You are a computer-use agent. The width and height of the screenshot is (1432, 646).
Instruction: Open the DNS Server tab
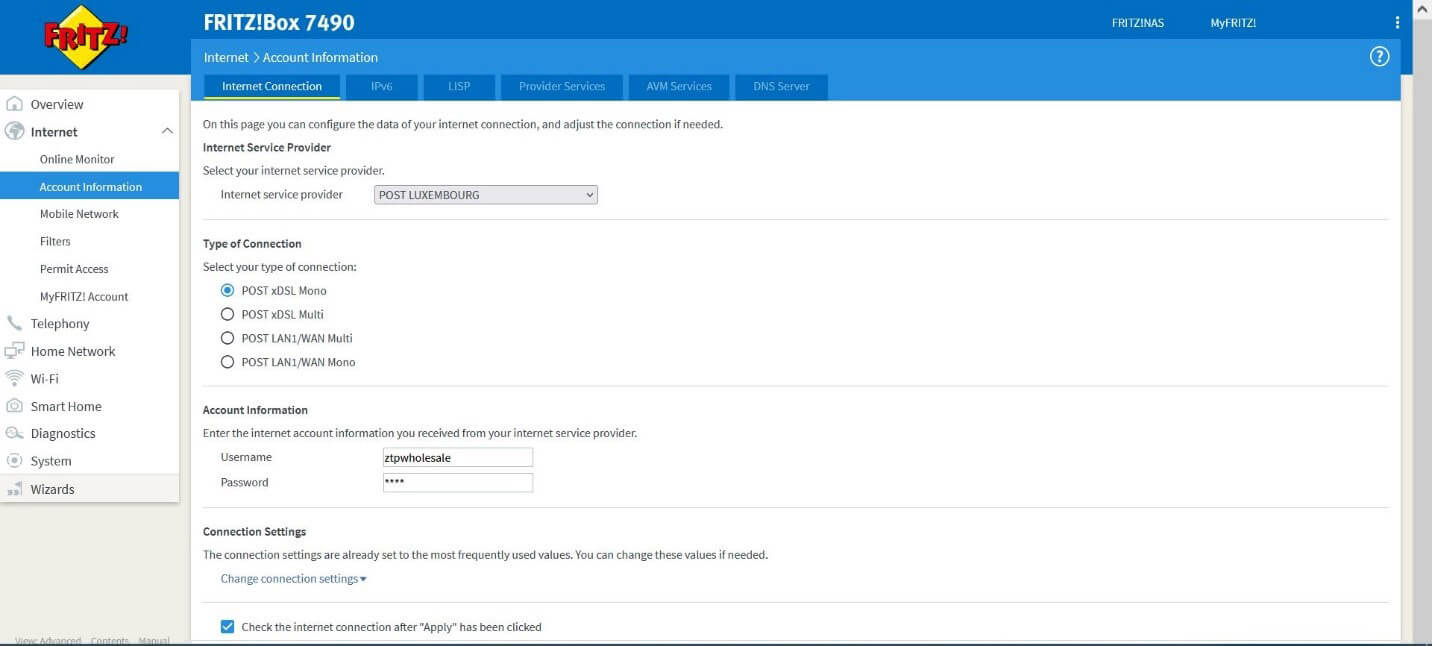(x=781, y=87)
